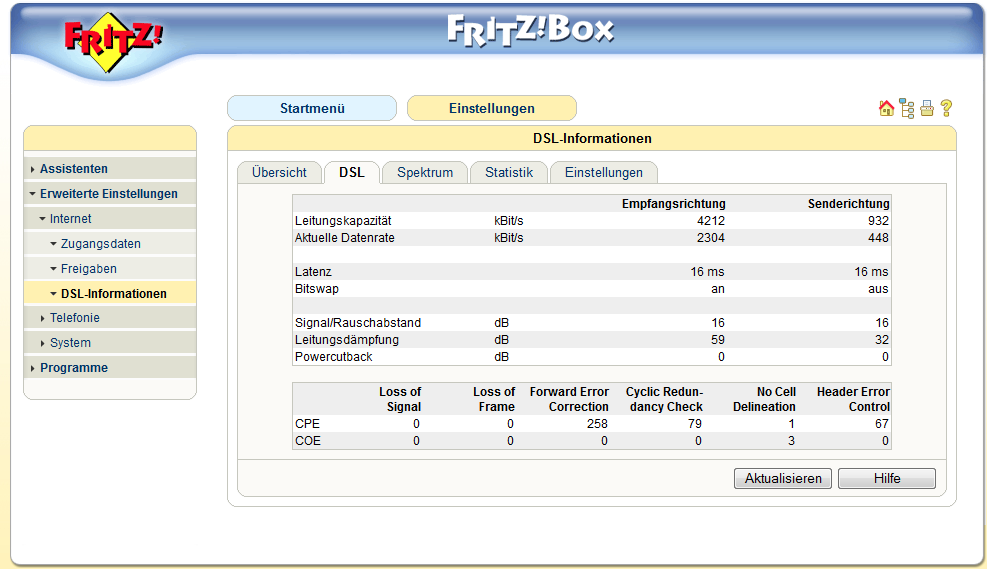Image resolution: width=987 pixels, height=569 pixels.
Task: Expand the Assistenten menu arrow
Action: pos(32,169)
